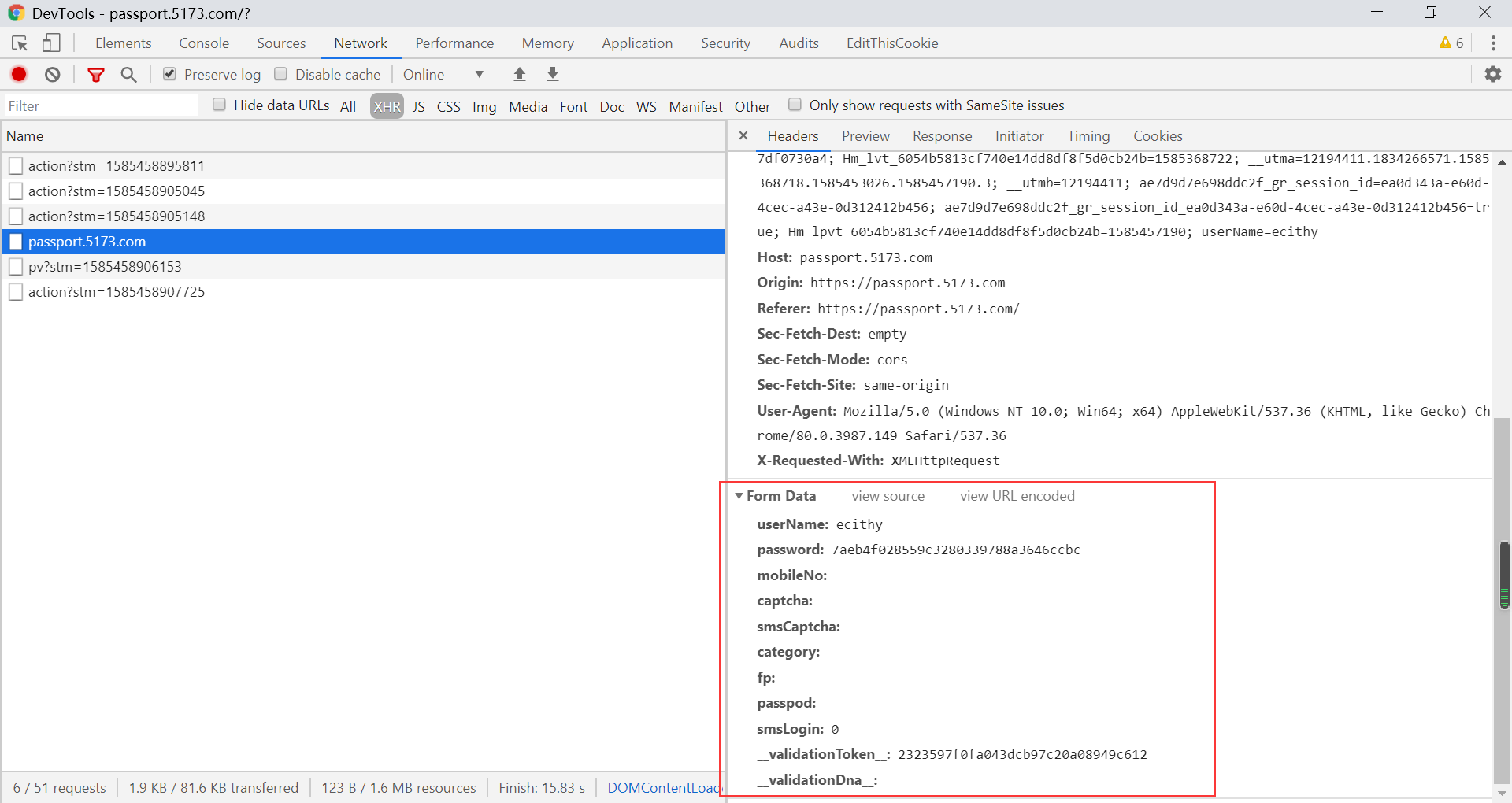Toggle the device toolbar icon
Screen dimensions: 1512x803
click(x=51, y=43)
